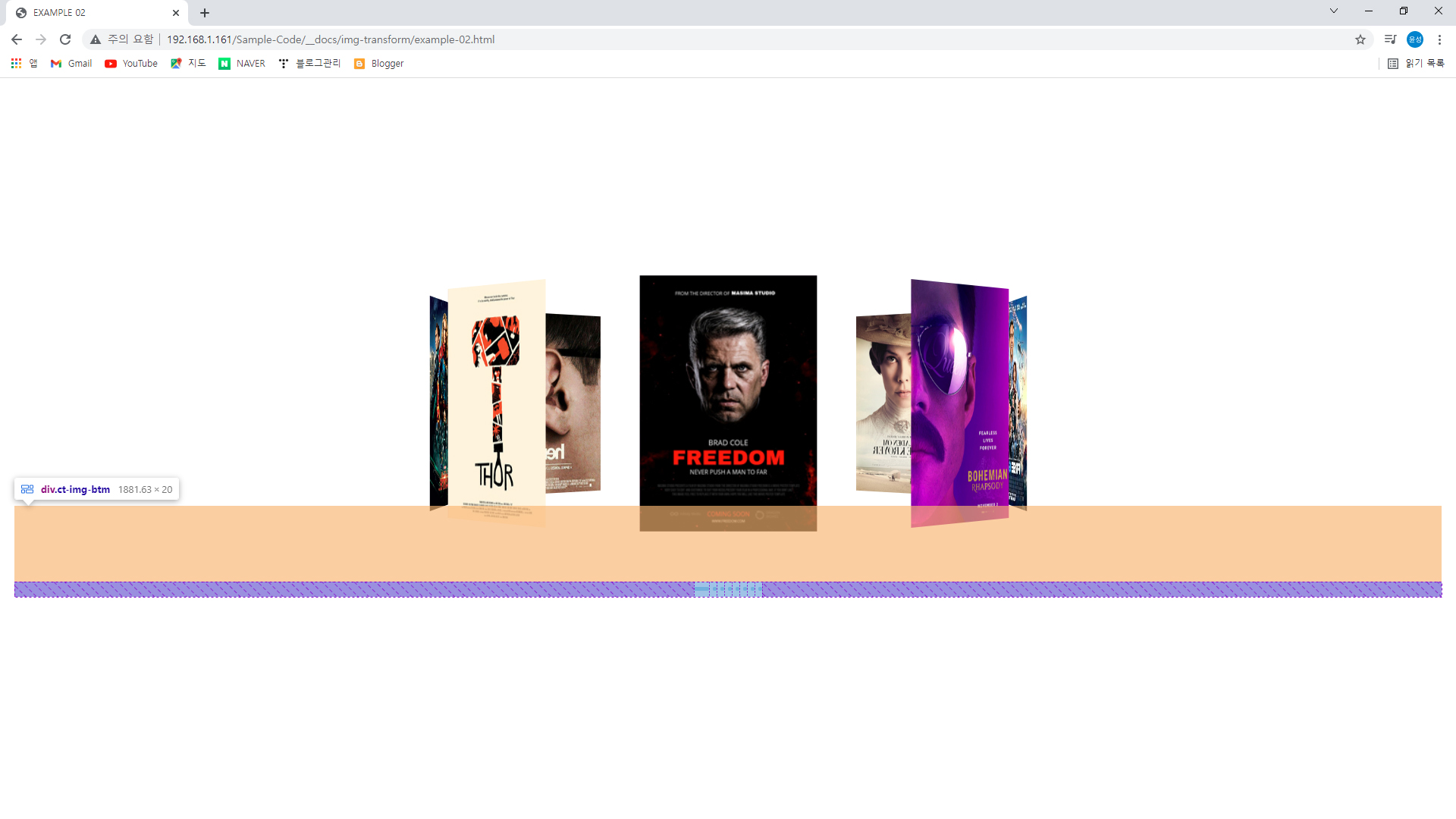The height and width of the screenshot is (819, 1456).
Task: Click the security warning triangle icon
Action: 96,39
